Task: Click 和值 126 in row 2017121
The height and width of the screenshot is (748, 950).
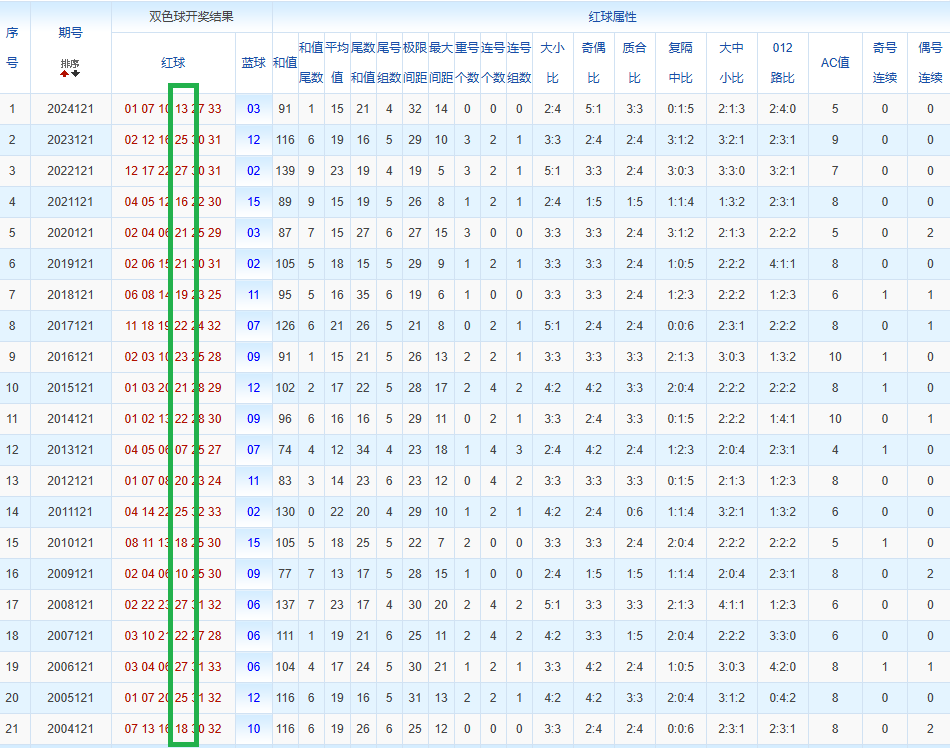Action: point(285,326)
